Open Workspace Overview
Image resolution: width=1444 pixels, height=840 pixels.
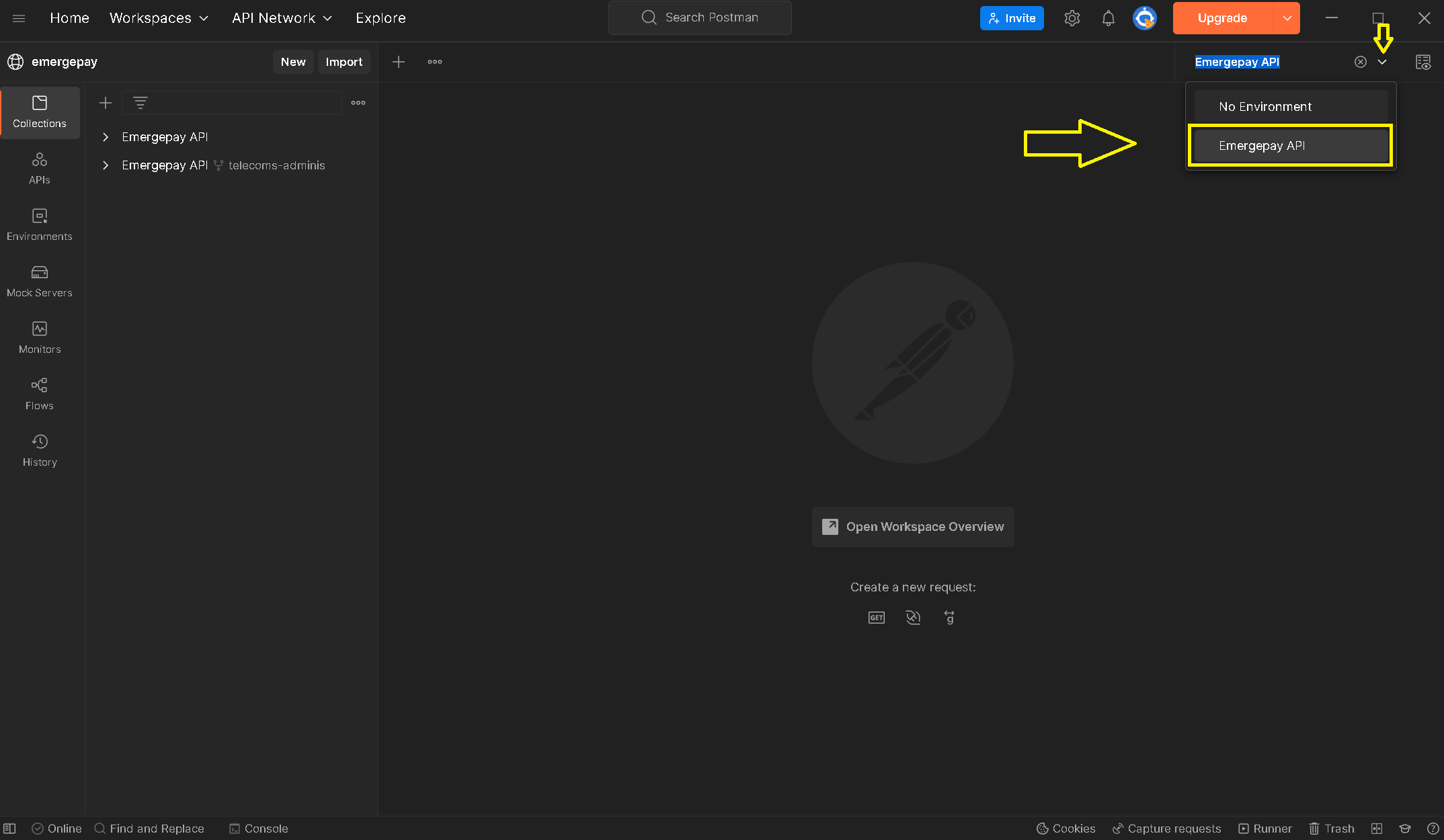pyautogui.click(x=912, y=526)
